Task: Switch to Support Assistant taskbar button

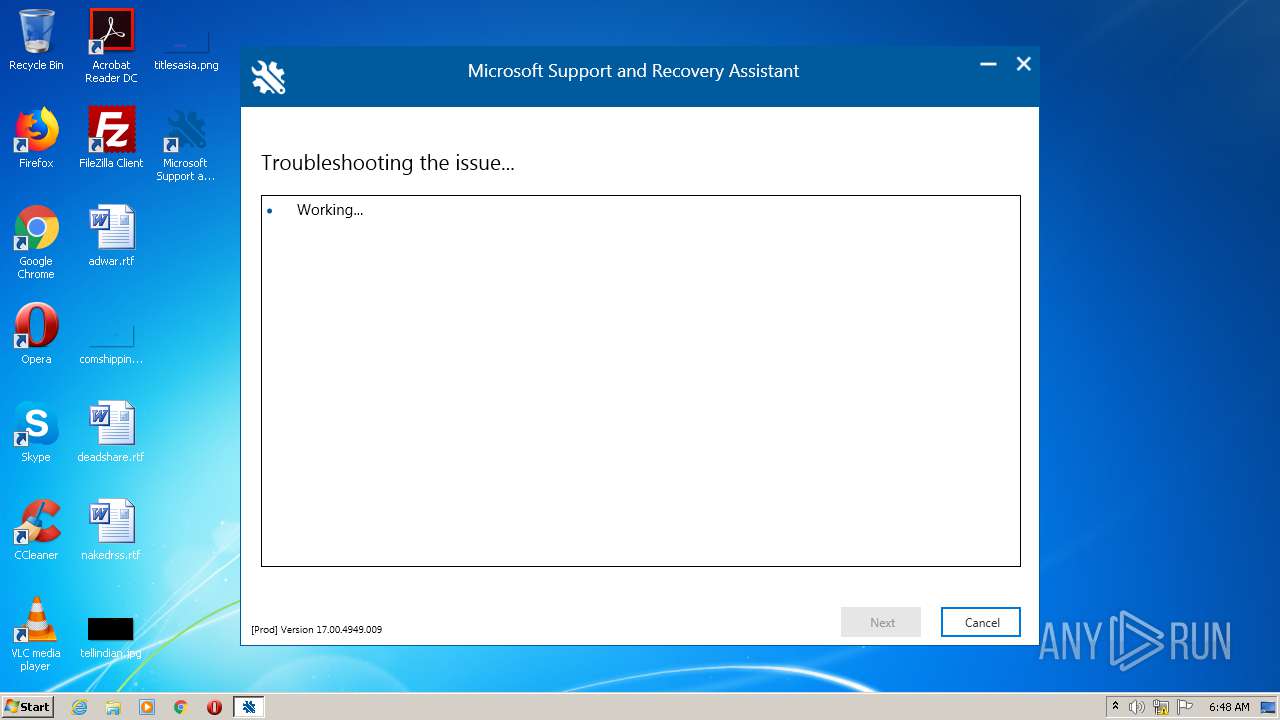Action: [x=249, y=707]
